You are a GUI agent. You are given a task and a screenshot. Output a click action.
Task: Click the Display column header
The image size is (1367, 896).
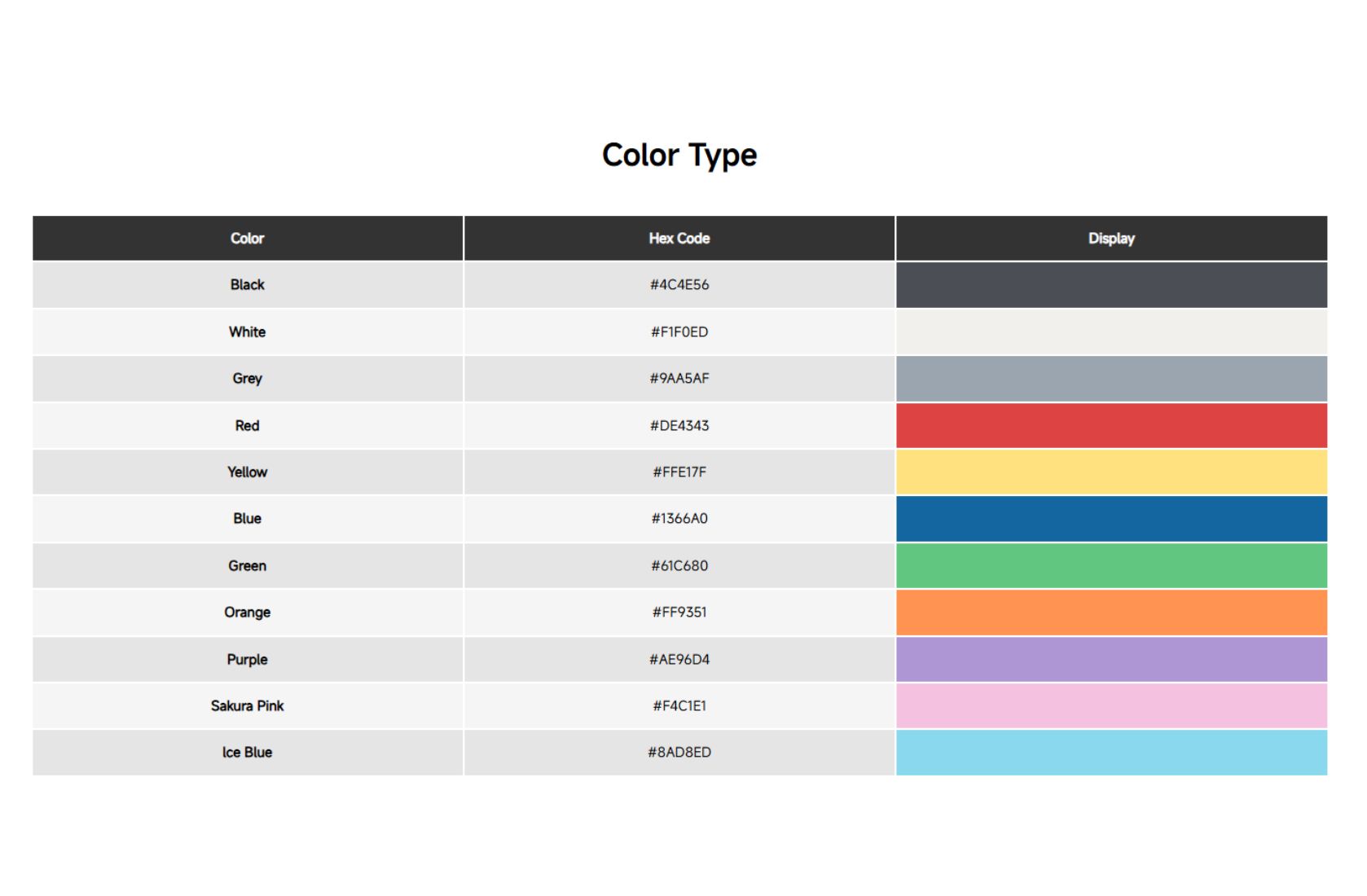1110,239
